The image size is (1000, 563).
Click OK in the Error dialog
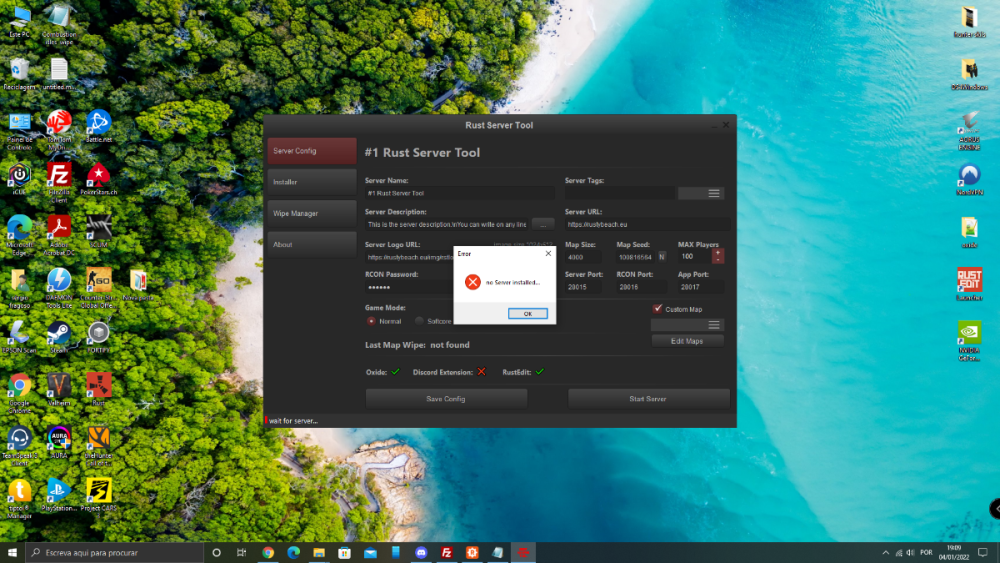tap(527, 313)
